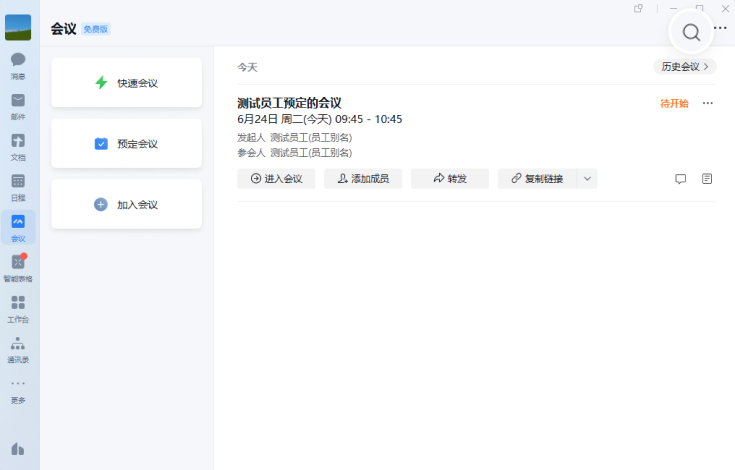Open the Calendar (日程) sidebar icon
Screen dimensions: 735x470
(18, 186)
